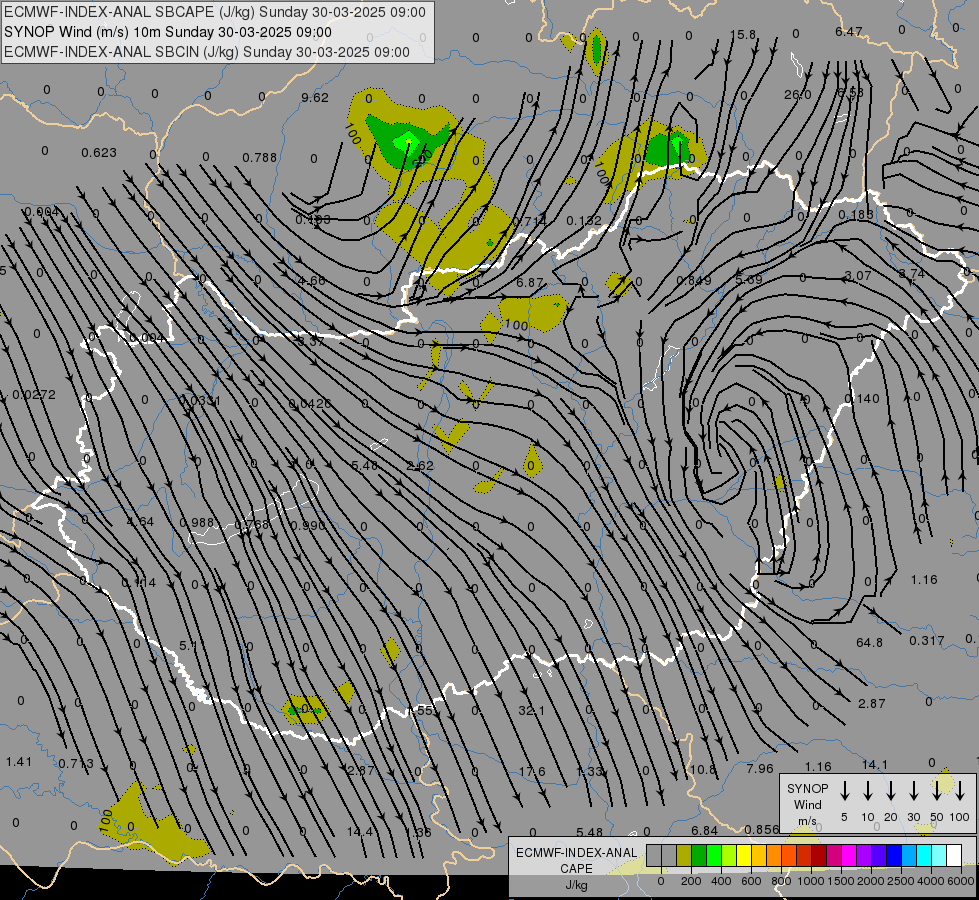Click the 17.6 value on the map
Viewport: 979px width, 900px height.
[532, 772]
